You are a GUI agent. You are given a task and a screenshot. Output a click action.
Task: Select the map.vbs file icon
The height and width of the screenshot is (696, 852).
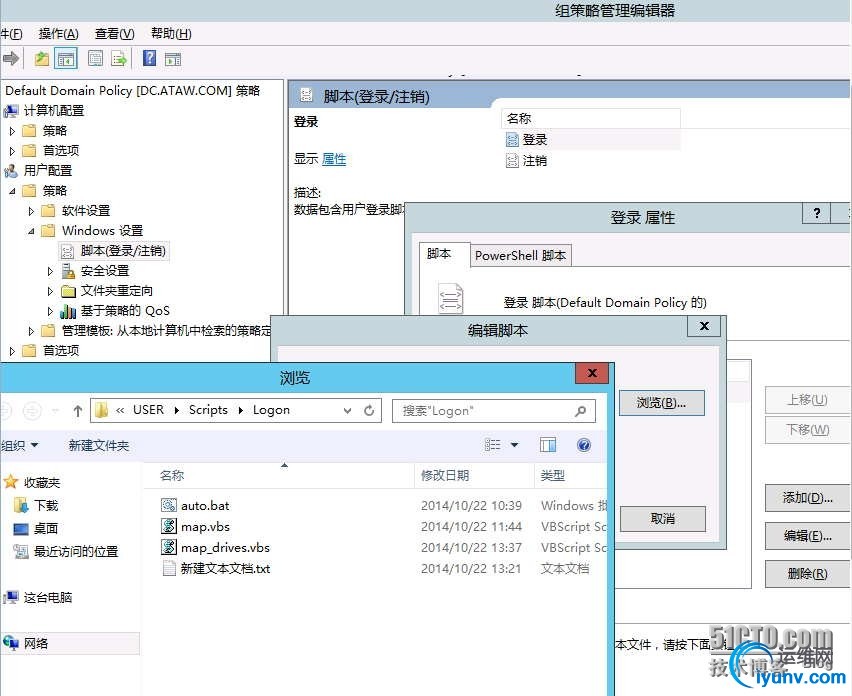[x=169, y=525]
